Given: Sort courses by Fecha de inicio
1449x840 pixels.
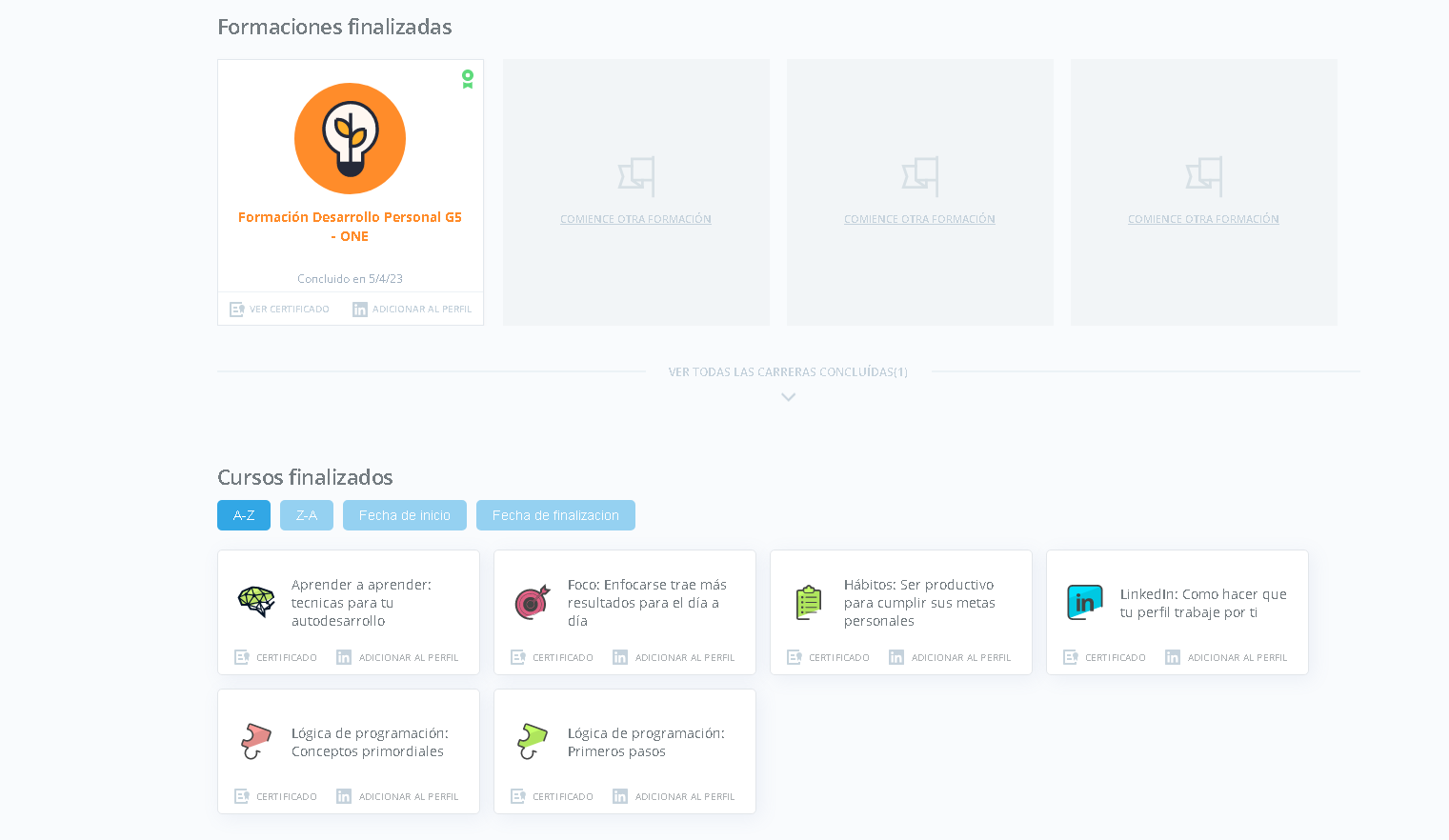Looking at the screenshot, I should click(x=405, y=515).
